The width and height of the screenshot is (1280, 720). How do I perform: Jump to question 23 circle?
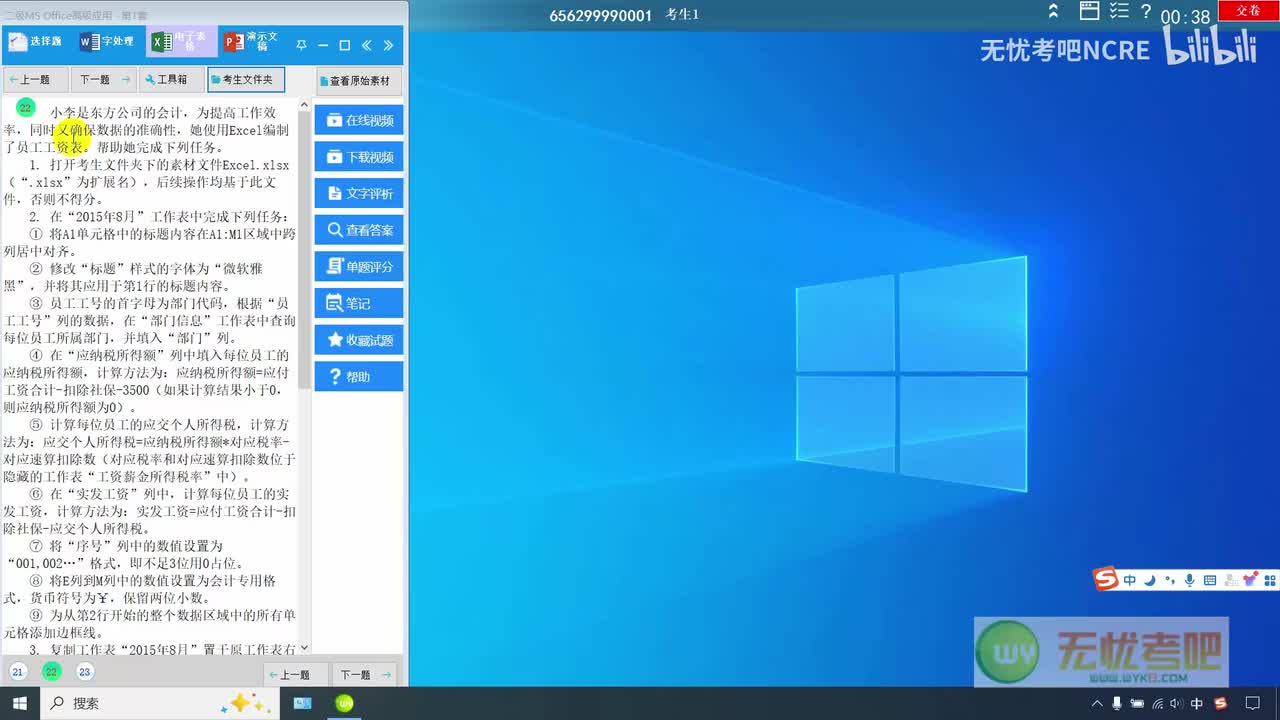click(x=85, y=672)
